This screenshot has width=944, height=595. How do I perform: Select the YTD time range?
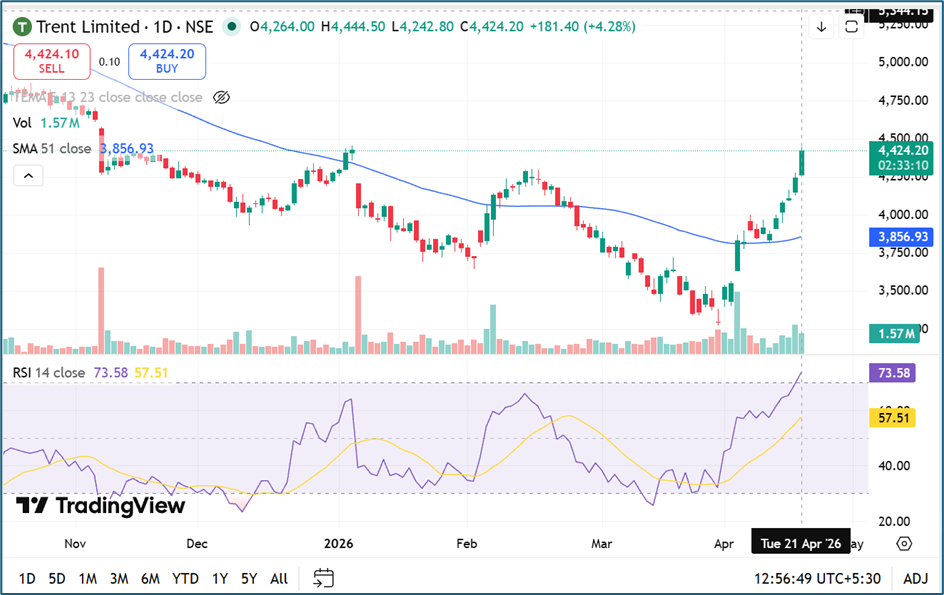(185, 578)
